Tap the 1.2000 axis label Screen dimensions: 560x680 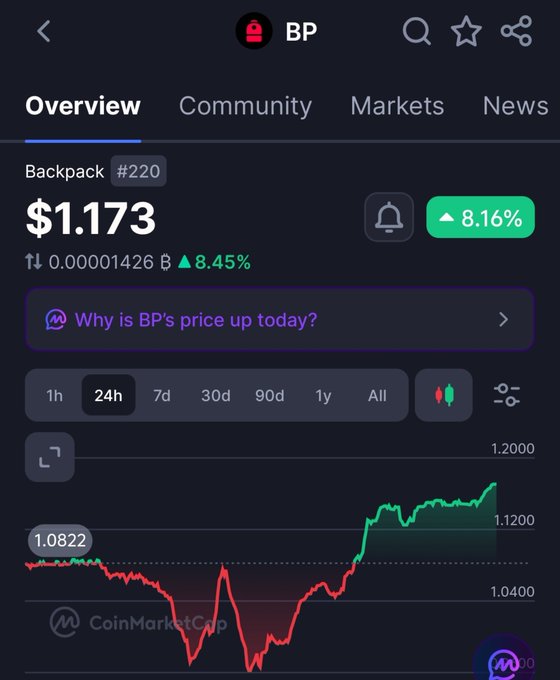point(513,448)
